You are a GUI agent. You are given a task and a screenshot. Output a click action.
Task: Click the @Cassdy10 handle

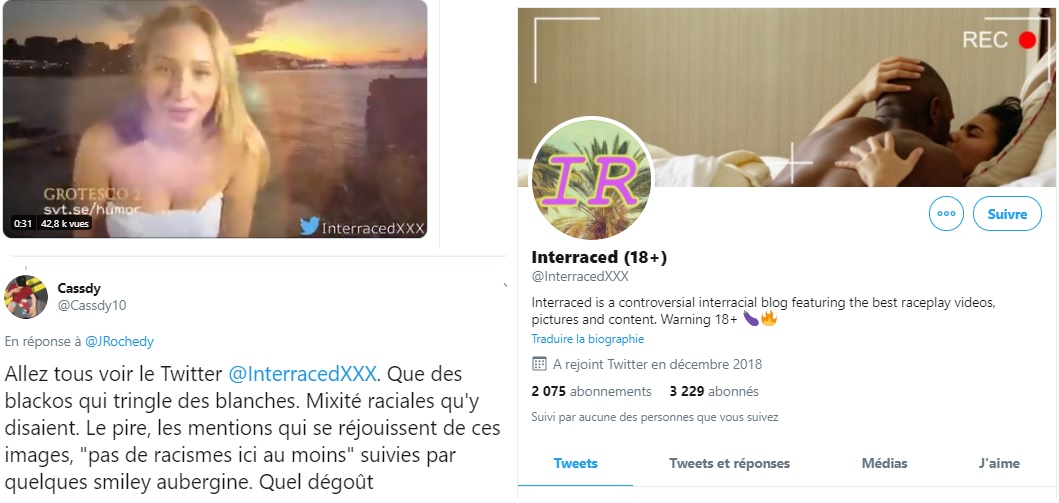coord(92,306)
